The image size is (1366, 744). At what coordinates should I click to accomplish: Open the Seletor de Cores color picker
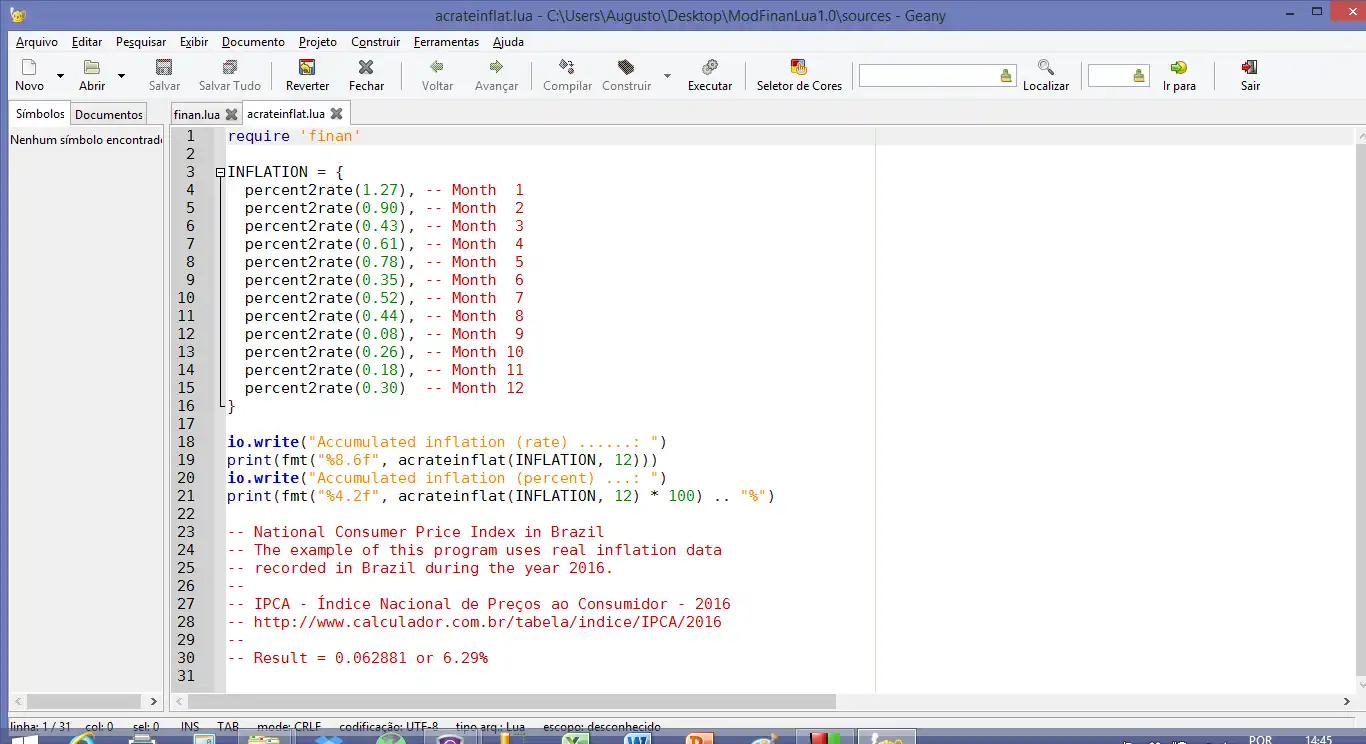pyautogui.click(x=799, y=68)
